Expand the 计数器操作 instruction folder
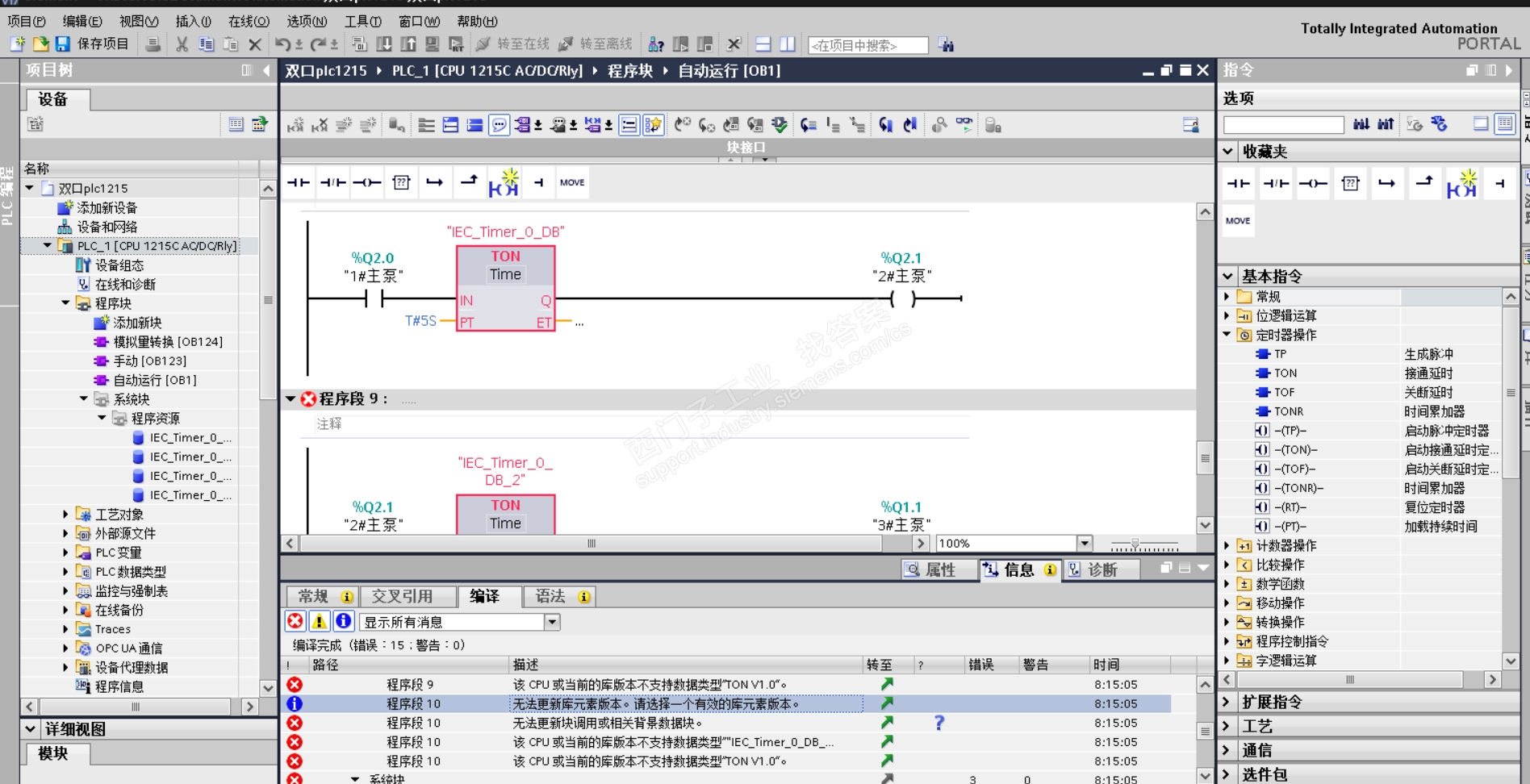 click(x=1227, y=545)
